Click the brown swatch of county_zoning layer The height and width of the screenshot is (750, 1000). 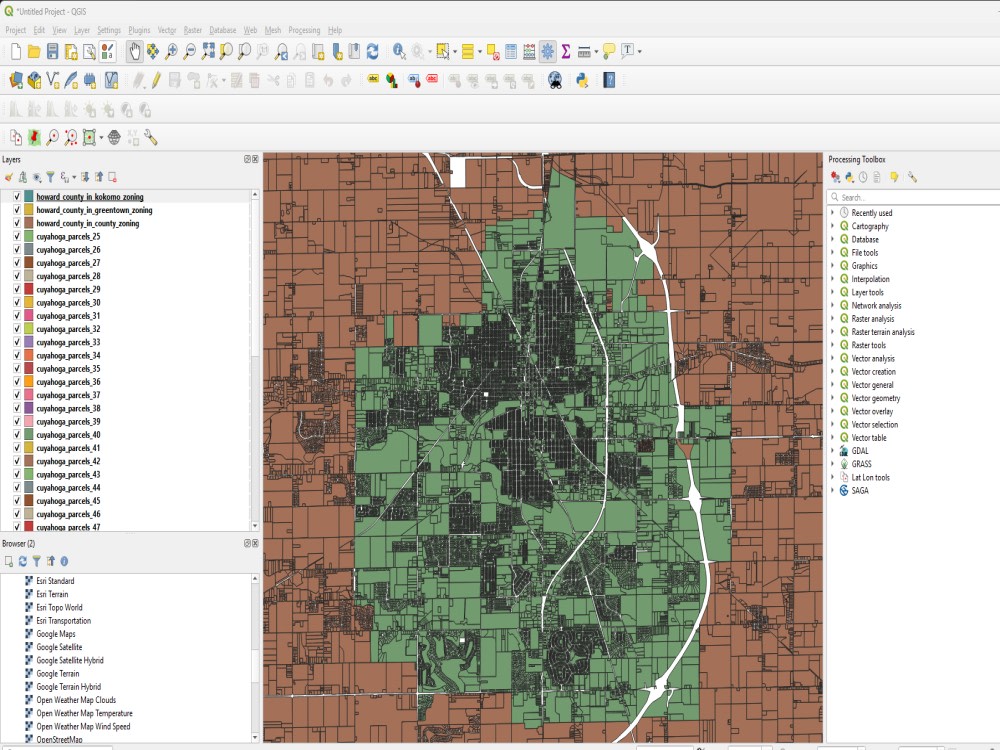click(29, 223)
